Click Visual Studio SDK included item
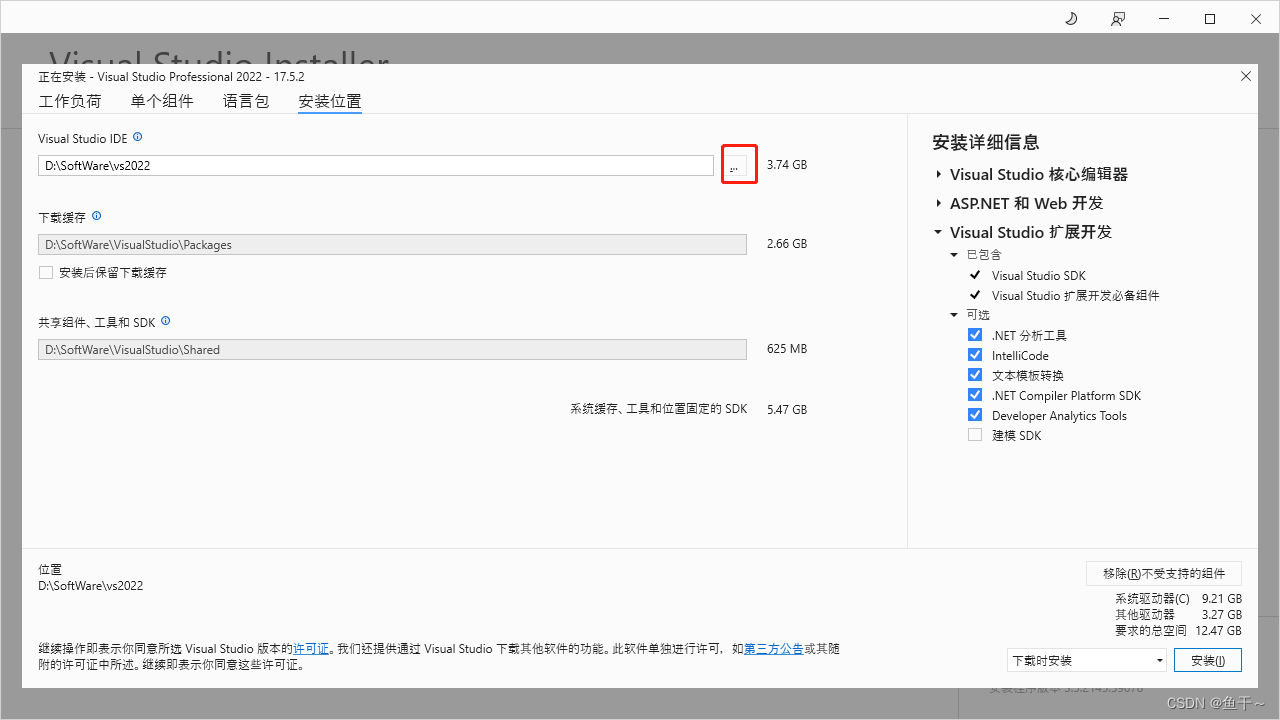The height and width of the screenshot is (720, 1280). coord(1038,275)
